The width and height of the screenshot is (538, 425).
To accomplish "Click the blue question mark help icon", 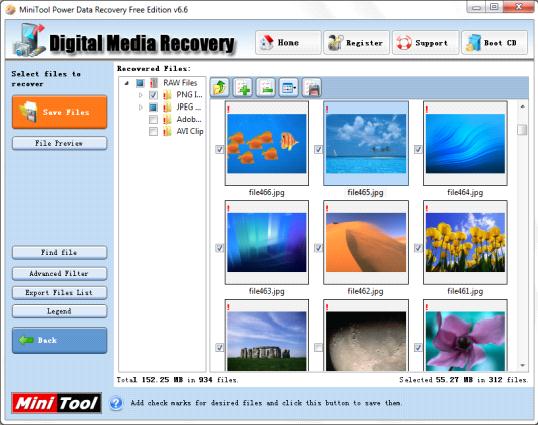I will [116, 403].
